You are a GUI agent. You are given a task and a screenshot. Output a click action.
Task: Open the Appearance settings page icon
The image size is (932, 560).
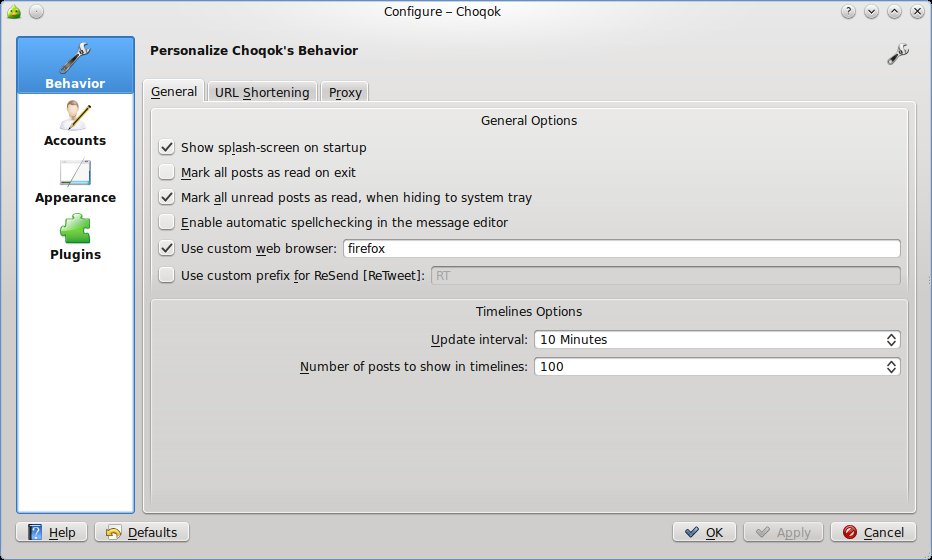[x=75, y=173]
